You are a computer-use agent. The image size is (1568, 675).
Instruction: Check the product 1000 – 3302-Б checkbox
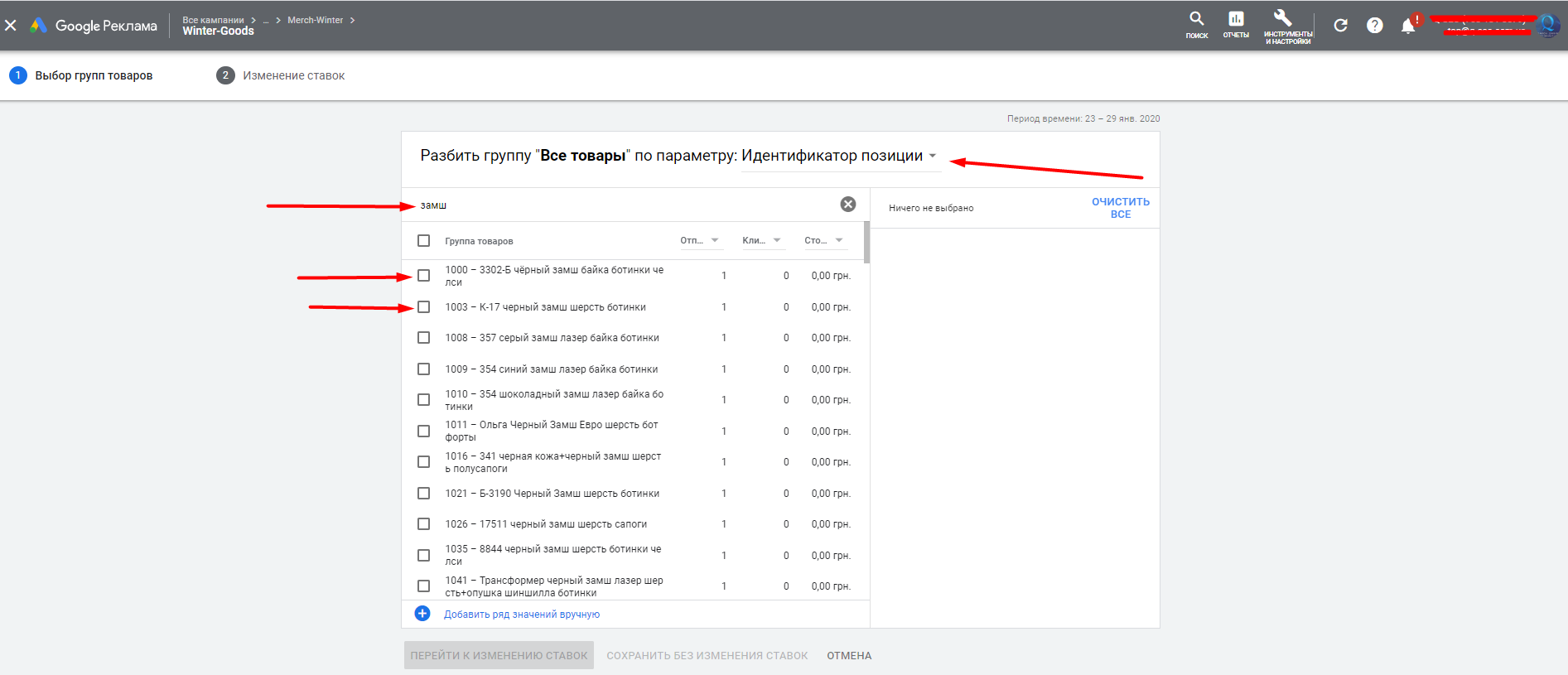tap(424, 276)
